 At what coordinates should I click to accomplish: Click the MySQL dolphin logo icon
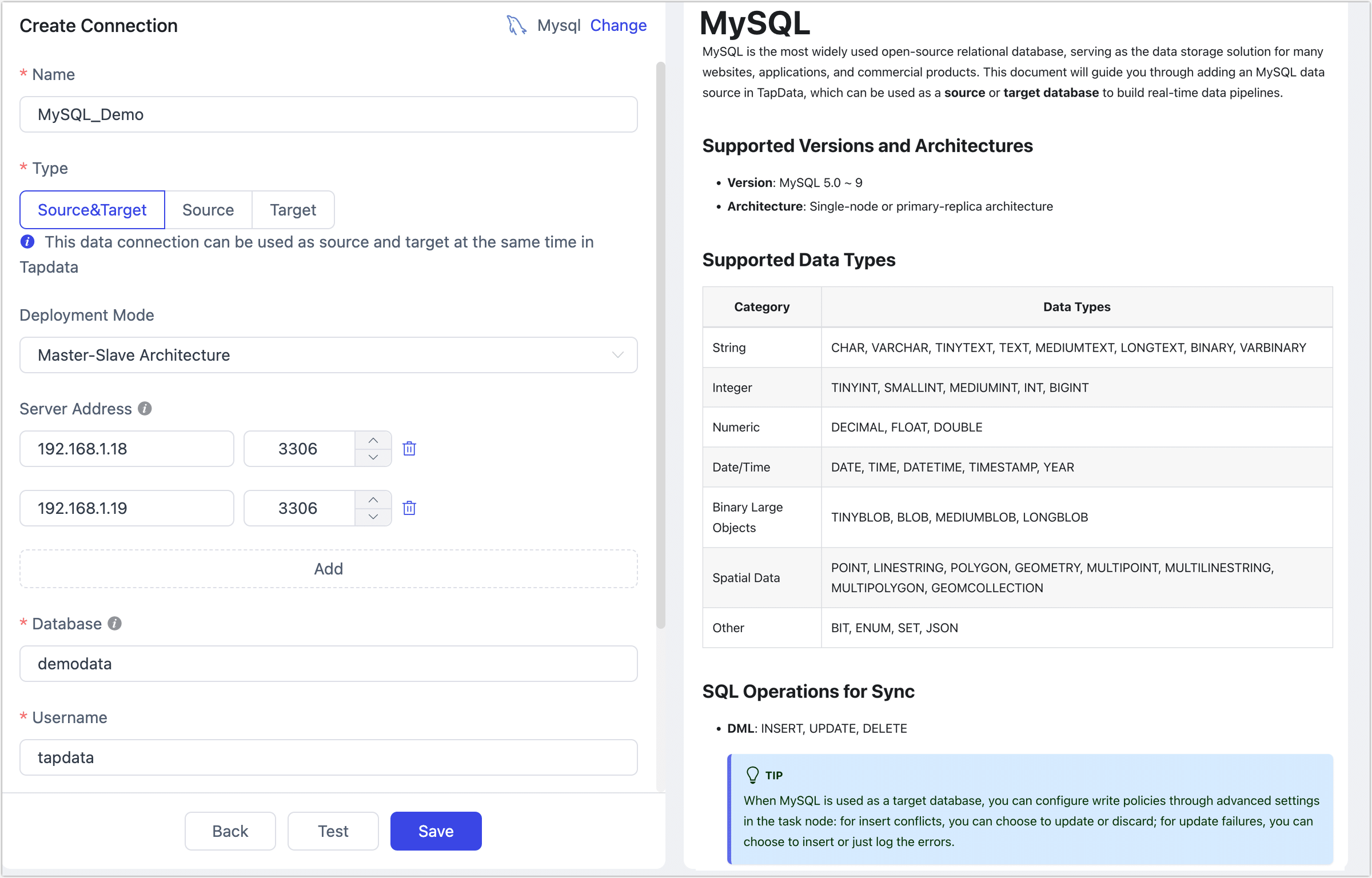coord(516,25)
